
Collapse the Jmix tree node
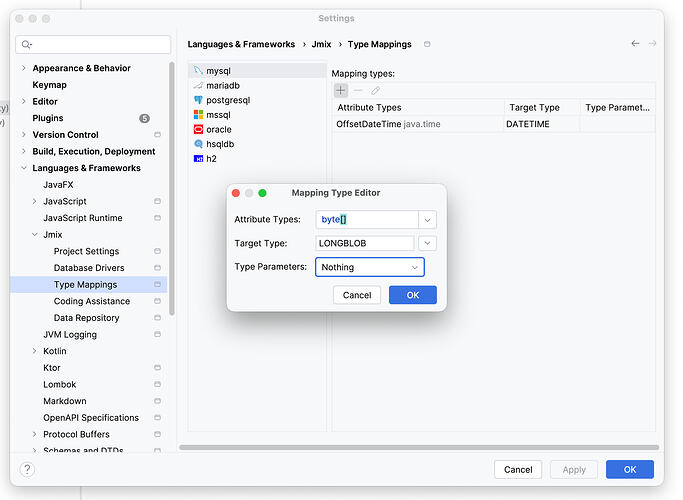(x=35, y=235)
